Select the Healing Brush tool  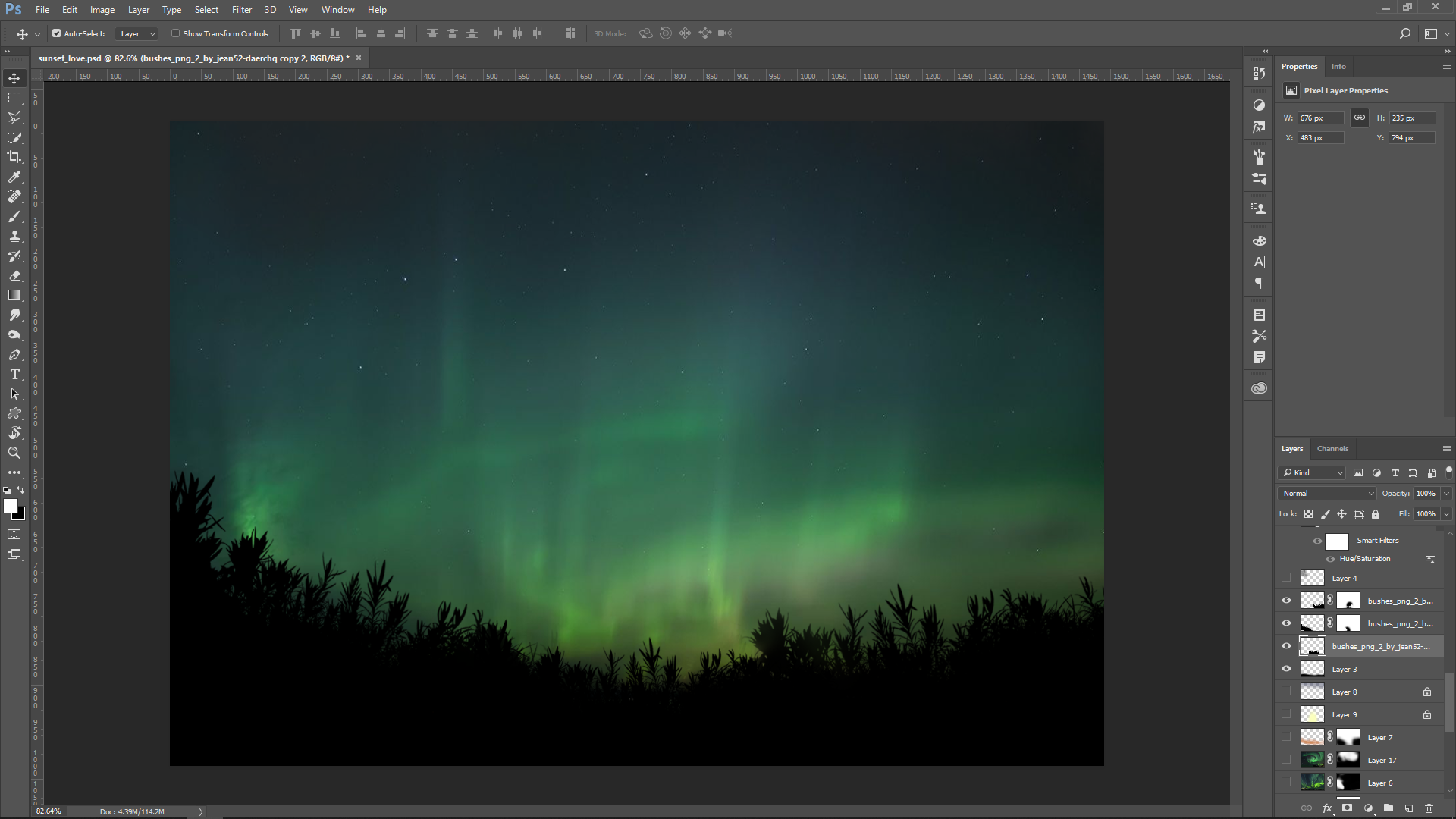click(x=14, y=196)
